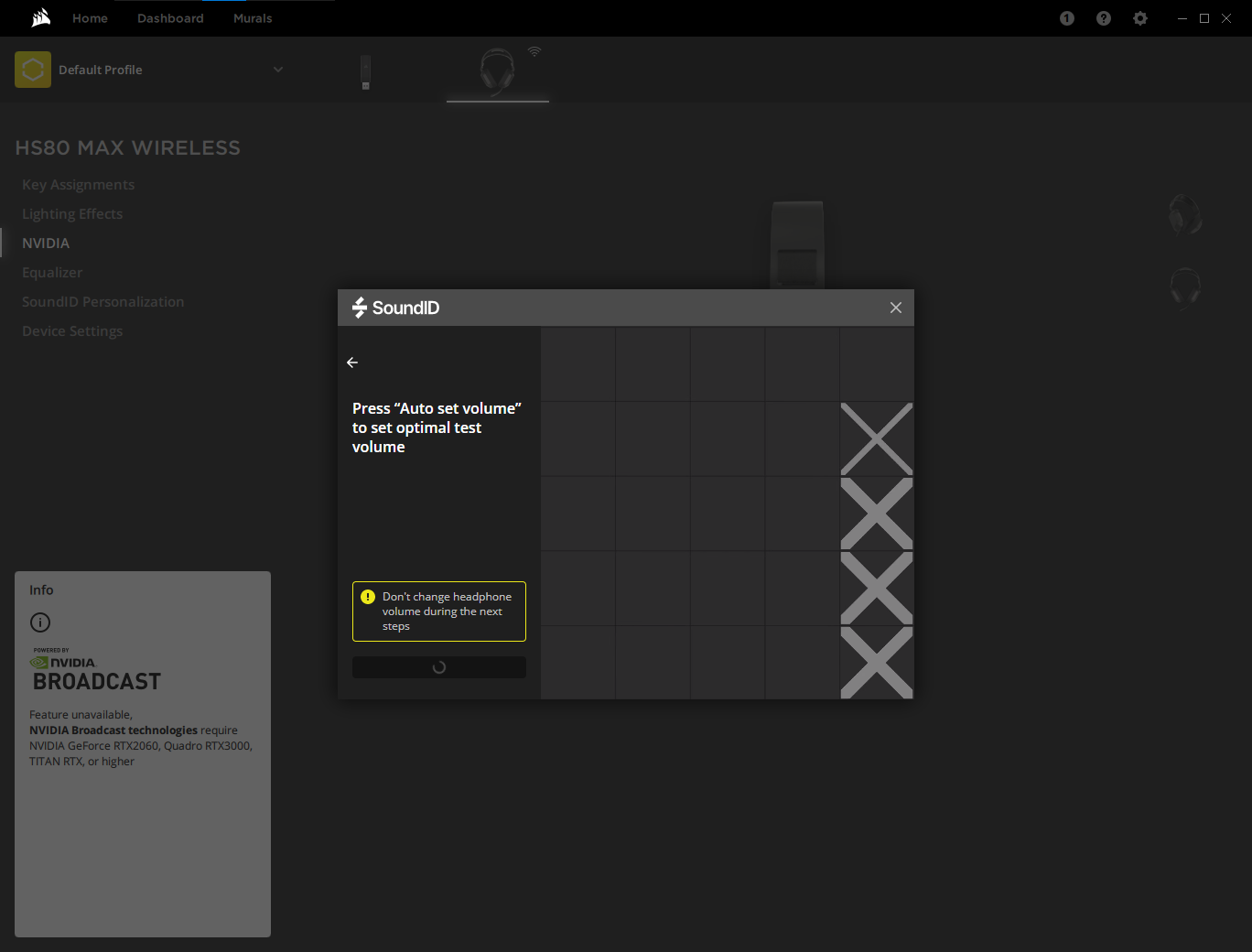
Task: Click the NVIDIA Broadcast logo
Action: [96, 670]
